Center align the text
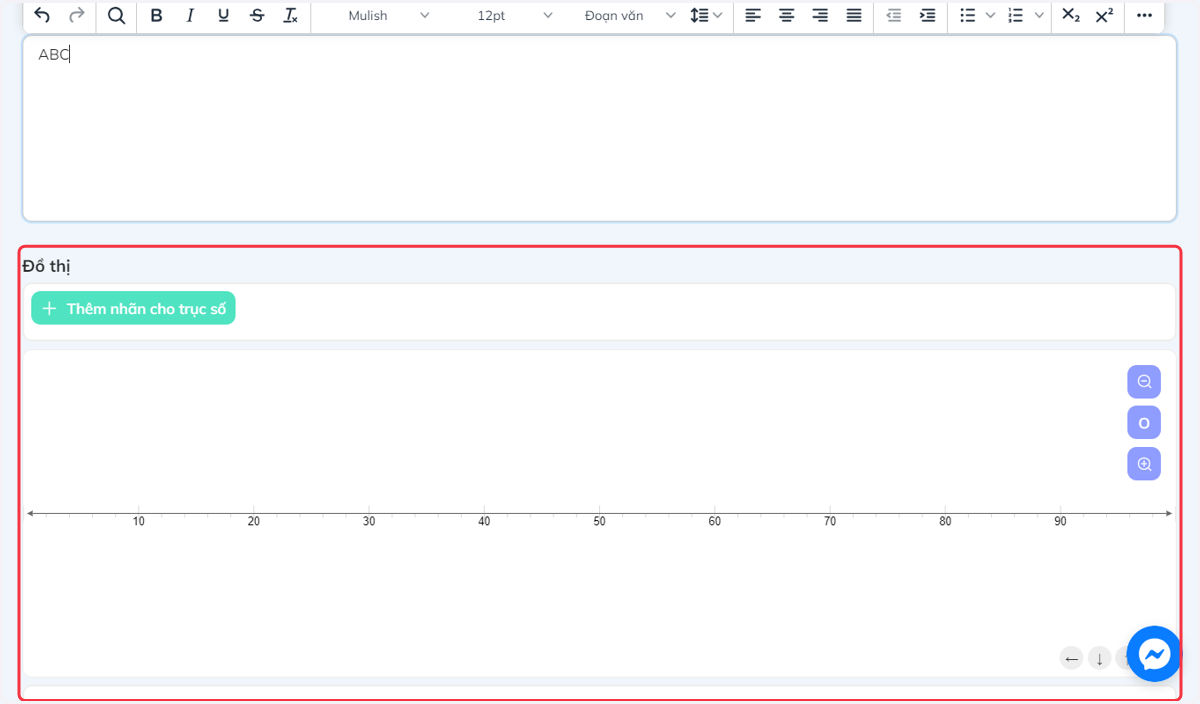This screenshot has height=704, width=1200. click(787, 15)
